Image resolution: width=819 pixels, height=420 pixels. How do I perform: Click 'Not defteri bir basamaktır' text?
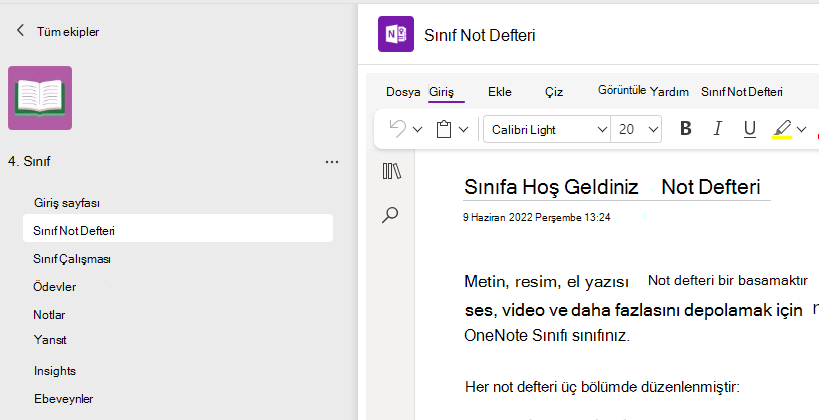[728, 281]
